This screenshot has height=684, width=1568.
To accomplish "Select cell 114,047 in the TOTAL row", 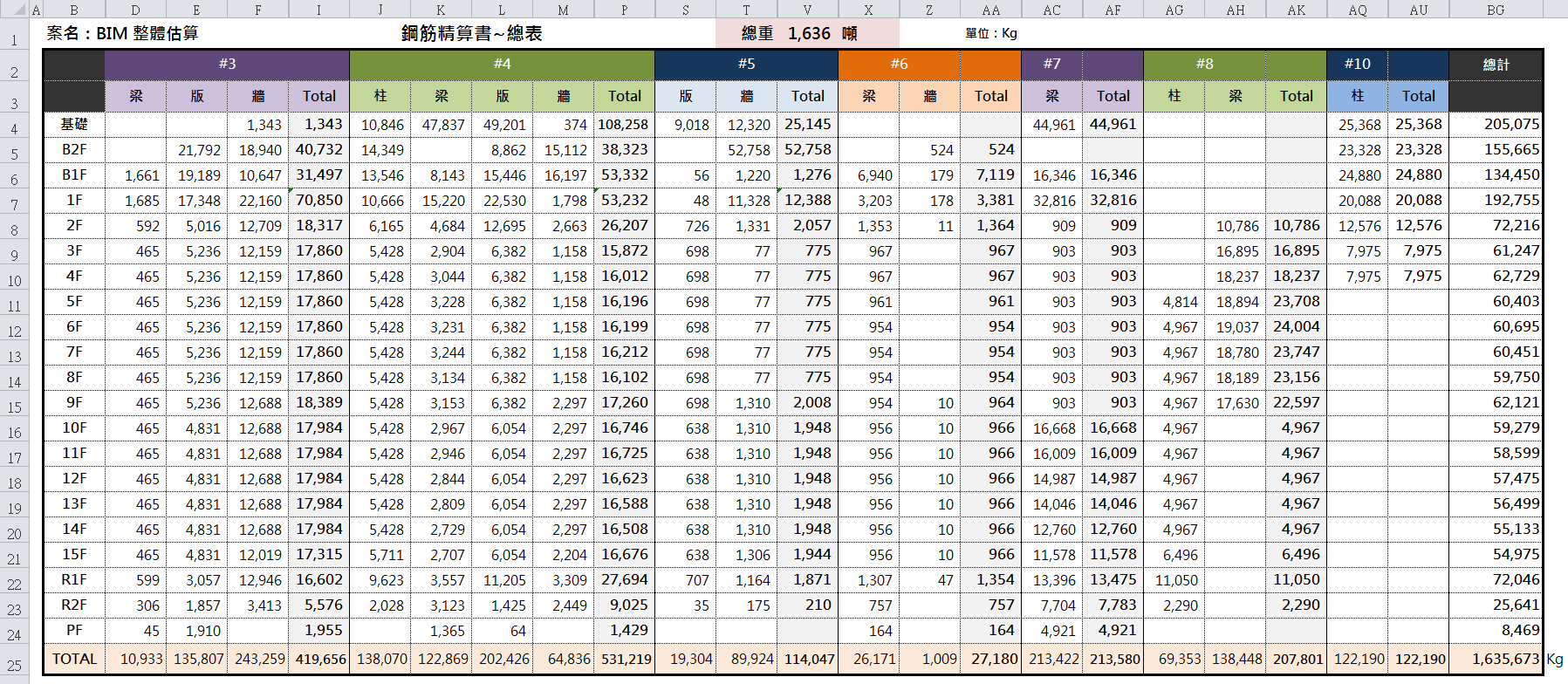I will coord(807,659).
